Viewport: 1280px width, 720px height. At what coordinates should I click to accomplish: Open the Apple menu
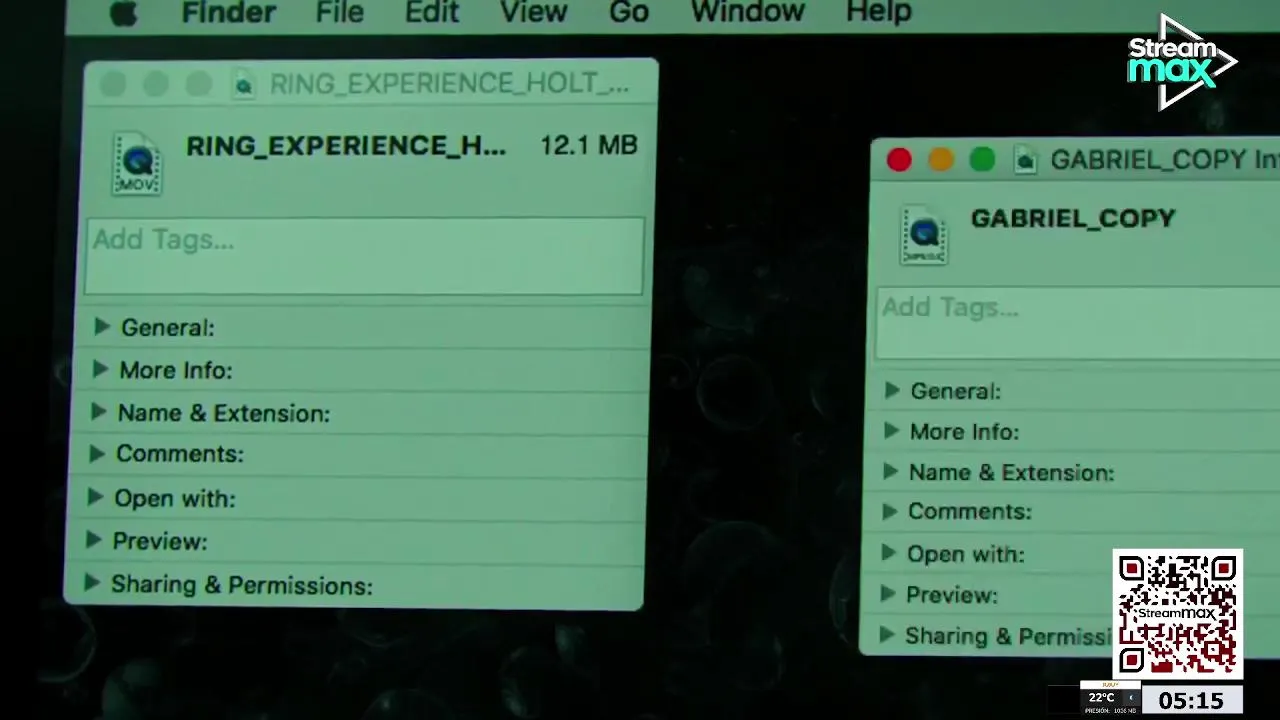(124, 14)
